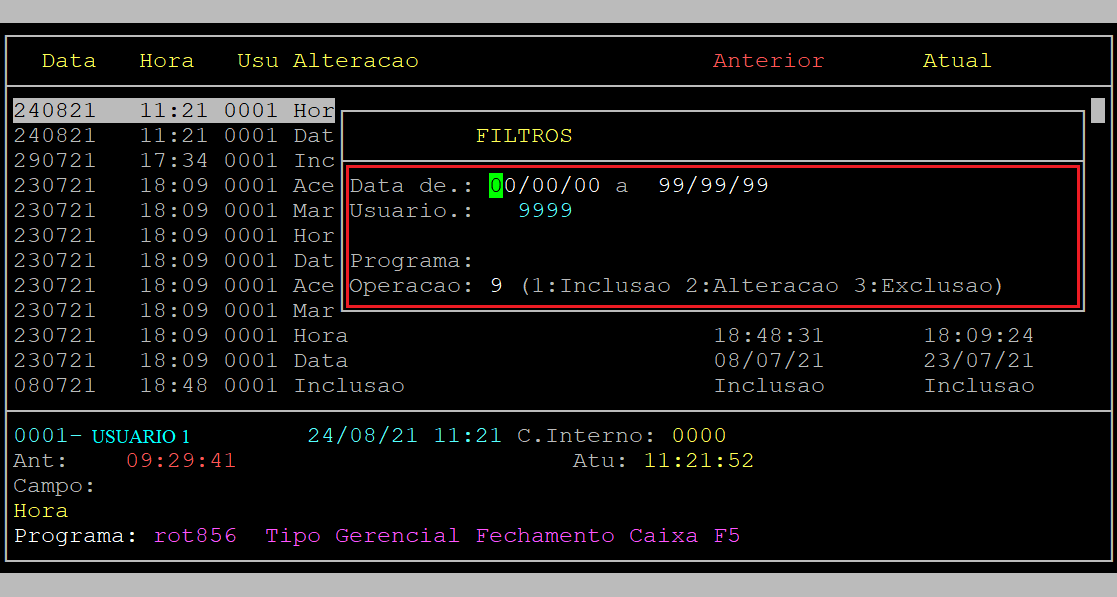Click the red 'Anterior' column header

point(768,61)
